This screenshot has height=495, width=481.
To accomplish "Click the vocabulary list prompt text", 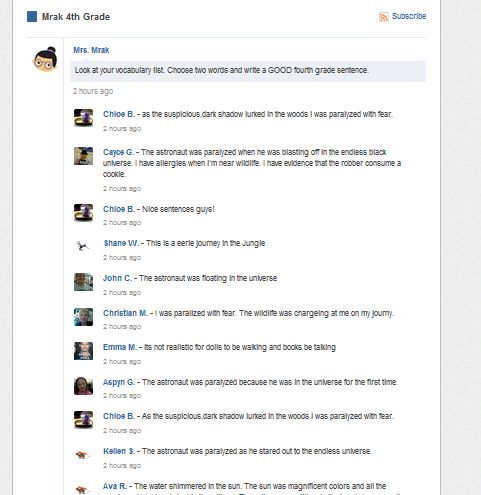I will pyautogui.click(x=222, y=70).
